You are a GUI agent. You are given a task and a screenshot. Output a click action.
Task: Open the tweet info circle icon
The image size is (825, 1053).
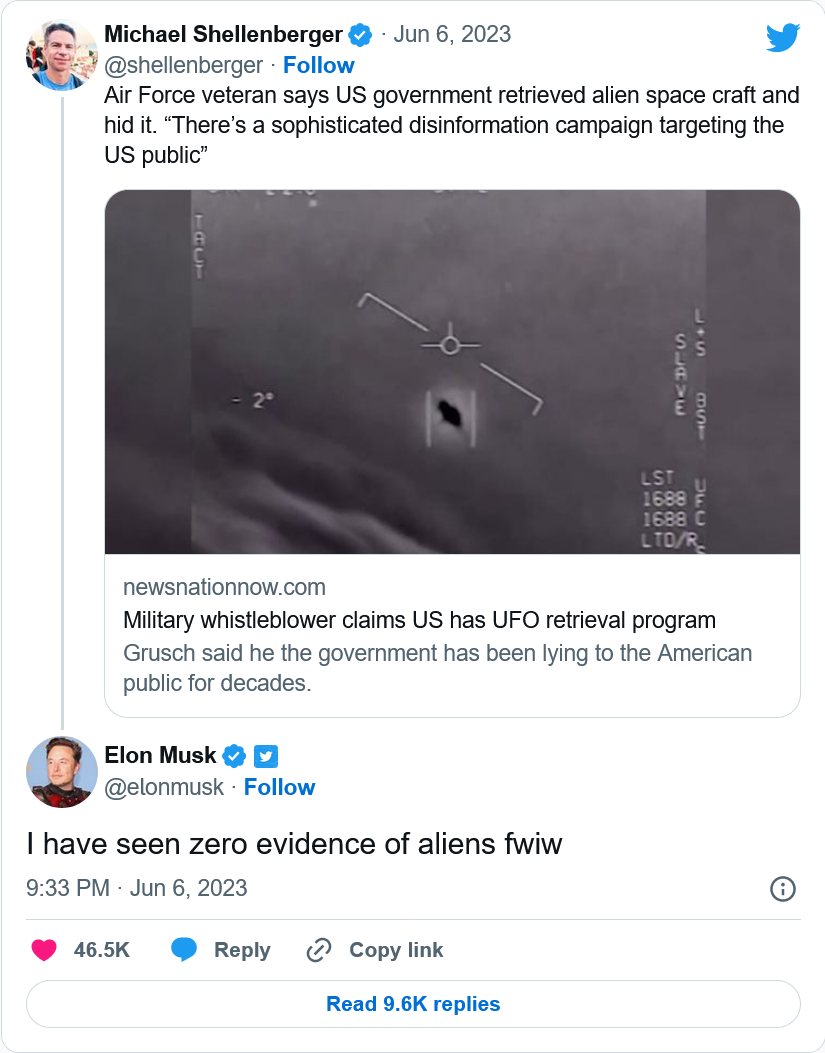[783, 888]
